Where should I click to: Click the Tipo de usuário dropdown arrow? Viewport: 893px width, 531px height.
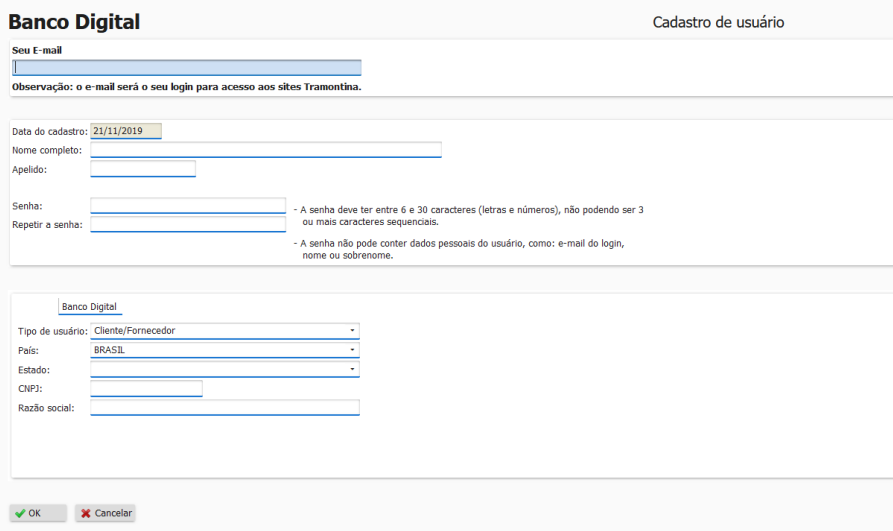coord(352,330)
